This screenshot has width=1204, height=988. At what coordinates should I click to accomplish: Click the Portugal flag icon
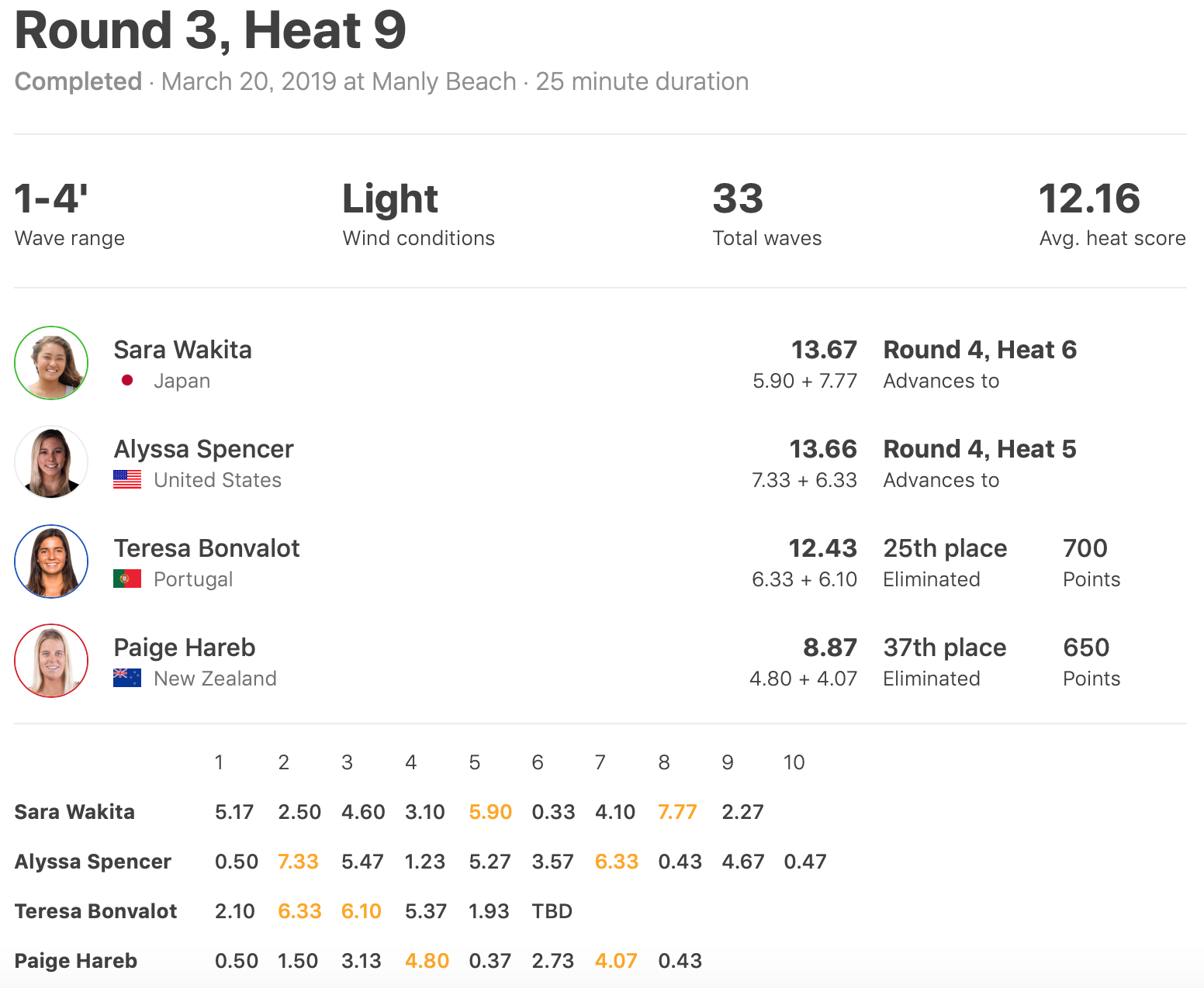click(x=127, y=579)
